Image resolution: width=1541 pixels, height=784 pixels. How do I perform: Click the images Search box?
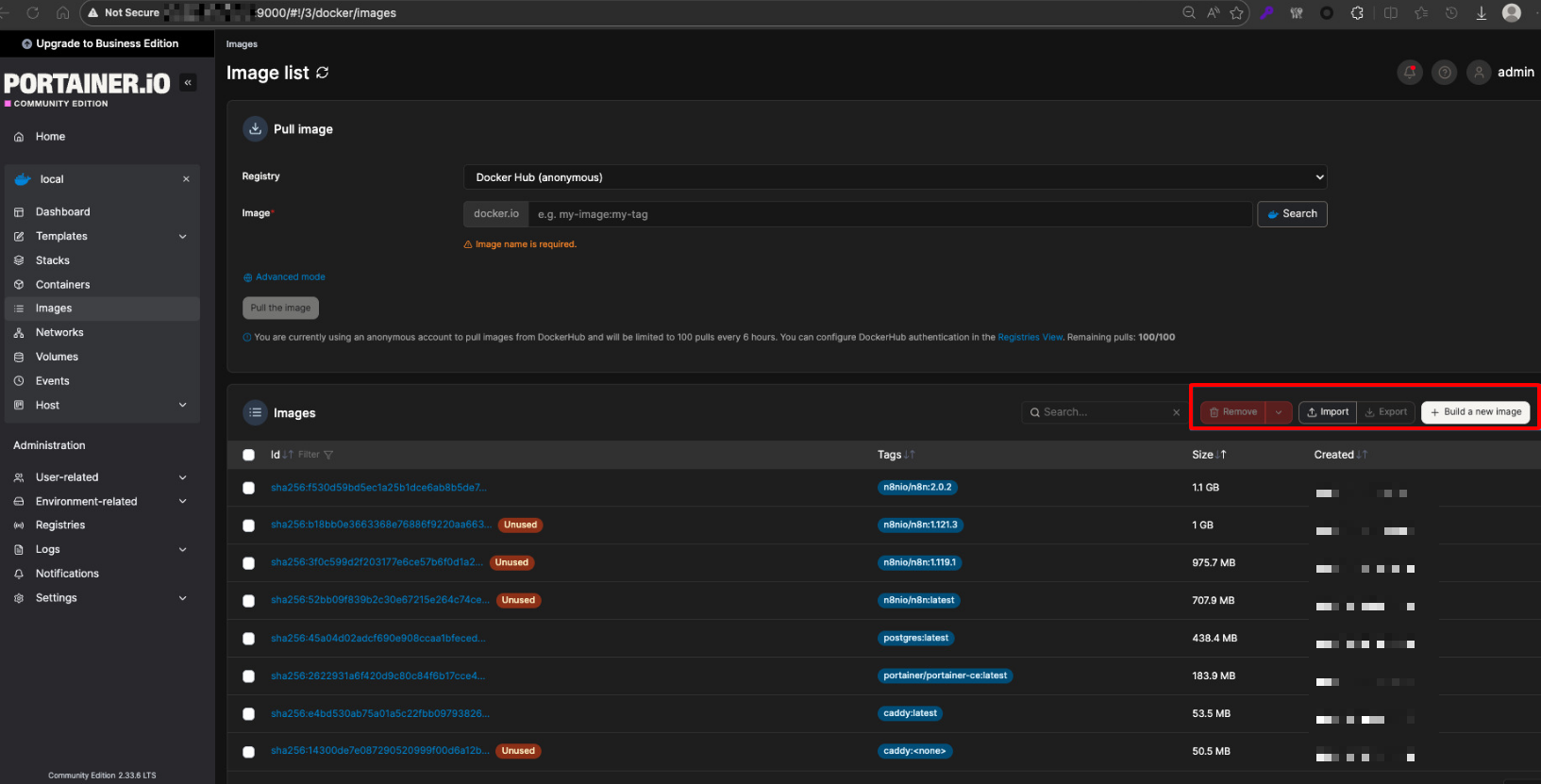point(1104,412)
